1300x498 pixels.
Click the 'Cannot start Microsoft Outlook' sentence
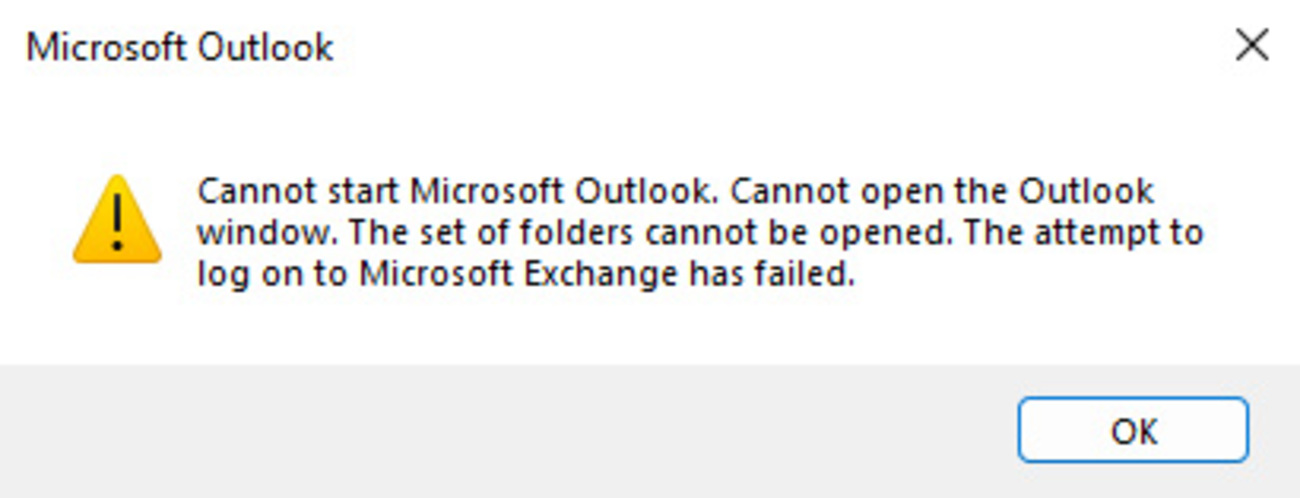pos(380,190)
